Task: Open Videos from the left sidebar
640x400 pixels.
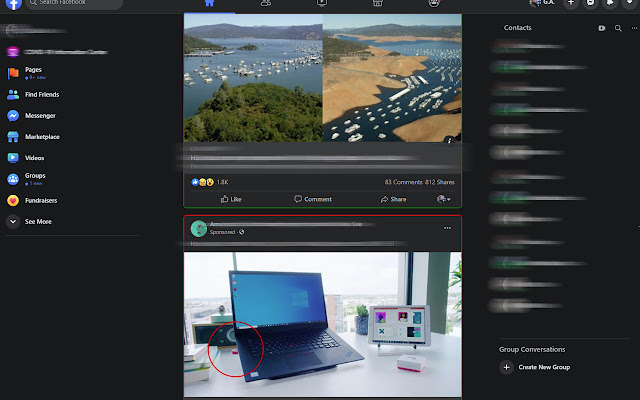Action: pyautogui.click(x=34, y=158)
